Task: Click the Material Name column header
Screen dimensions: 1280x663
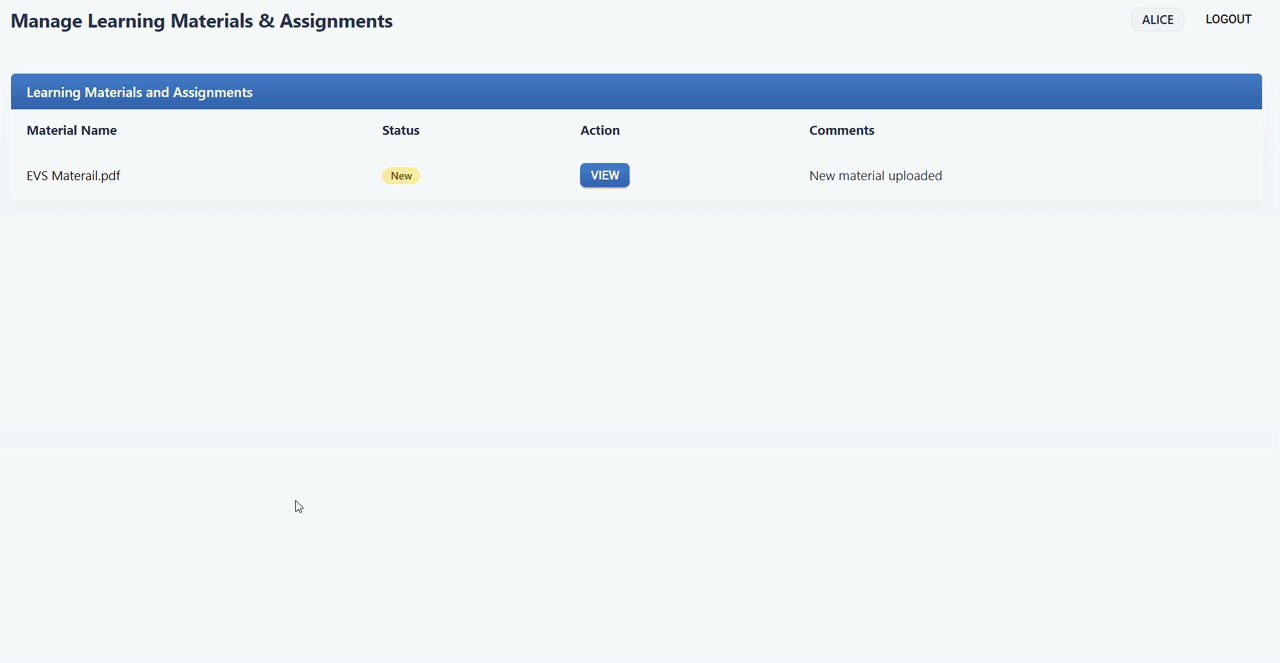Action: 72,130
